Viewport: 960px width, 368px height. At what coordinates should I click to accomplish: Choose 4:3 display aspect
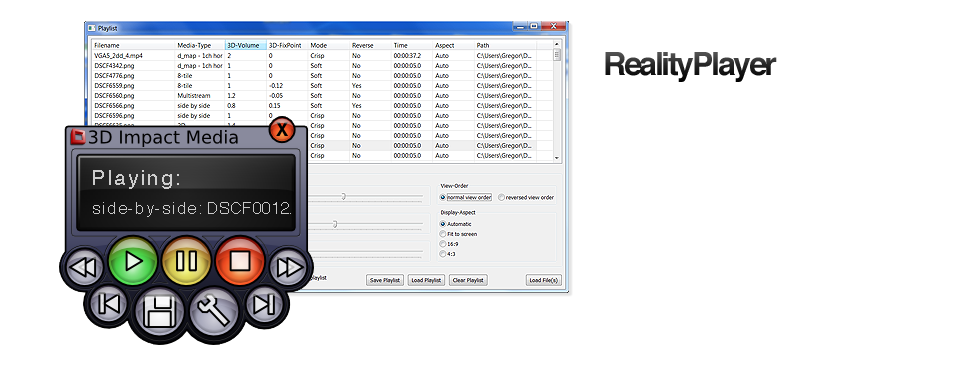click(x=448, y=253)
